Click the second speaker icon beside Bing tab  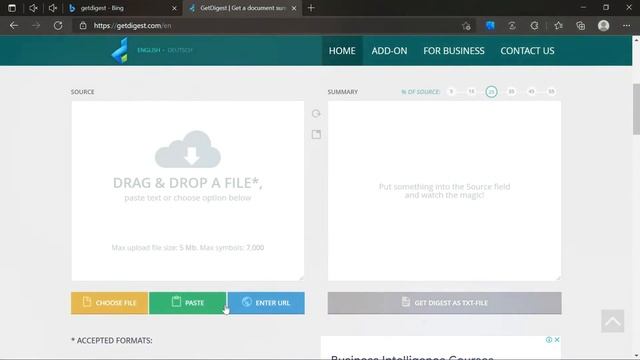coord(53,8)
